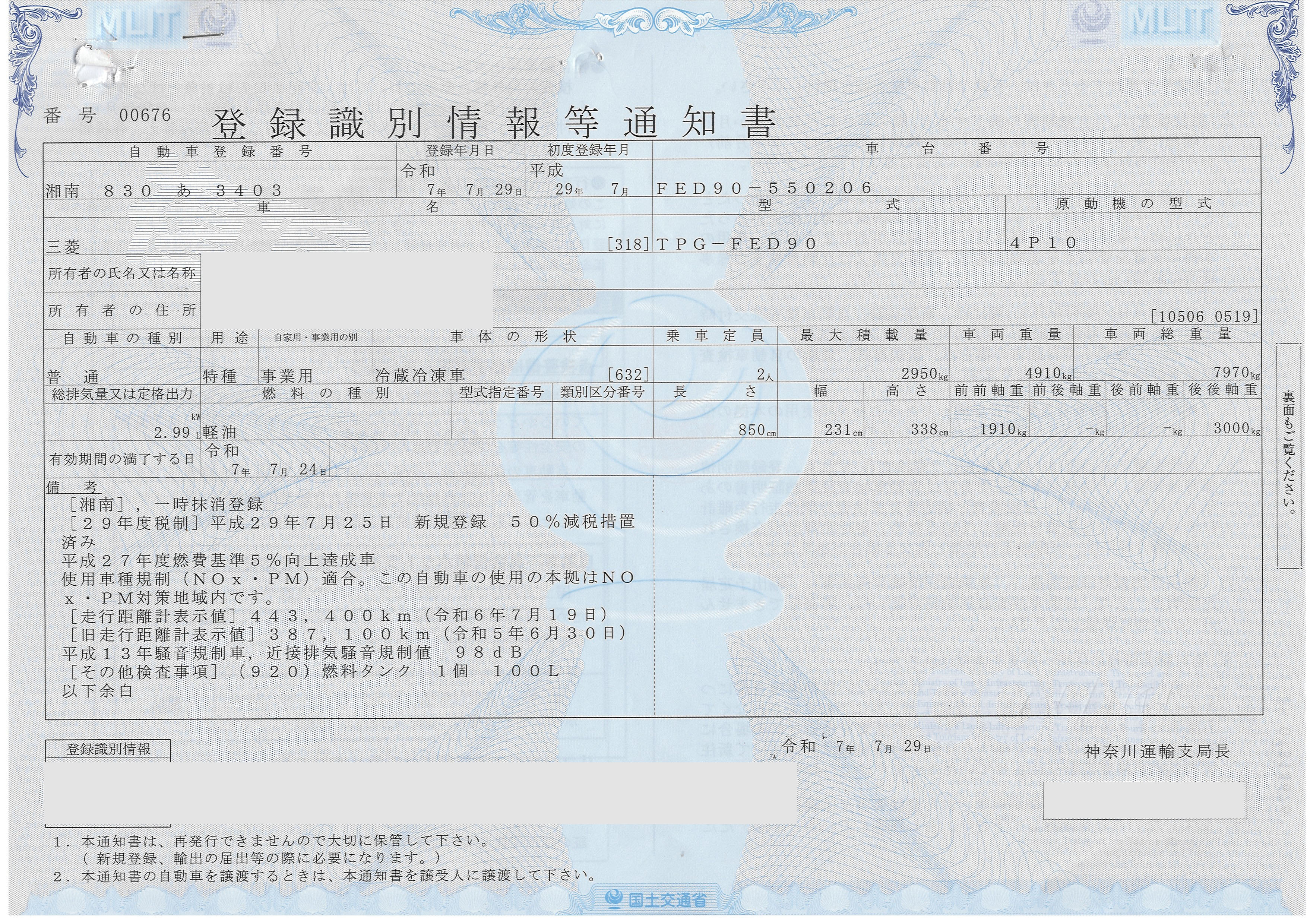
Task: Click the 平成27年度燃費基準 line
Action: [219, 560]
